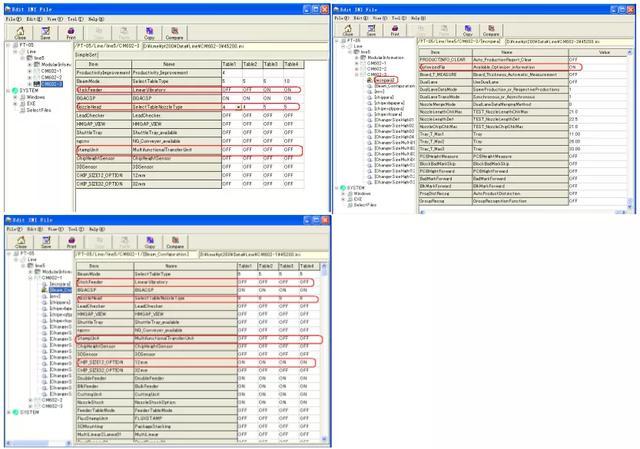Select SelectFiles tree item in top-left window
This screenshot has height=449, width=640.
(x=39, y=110)
